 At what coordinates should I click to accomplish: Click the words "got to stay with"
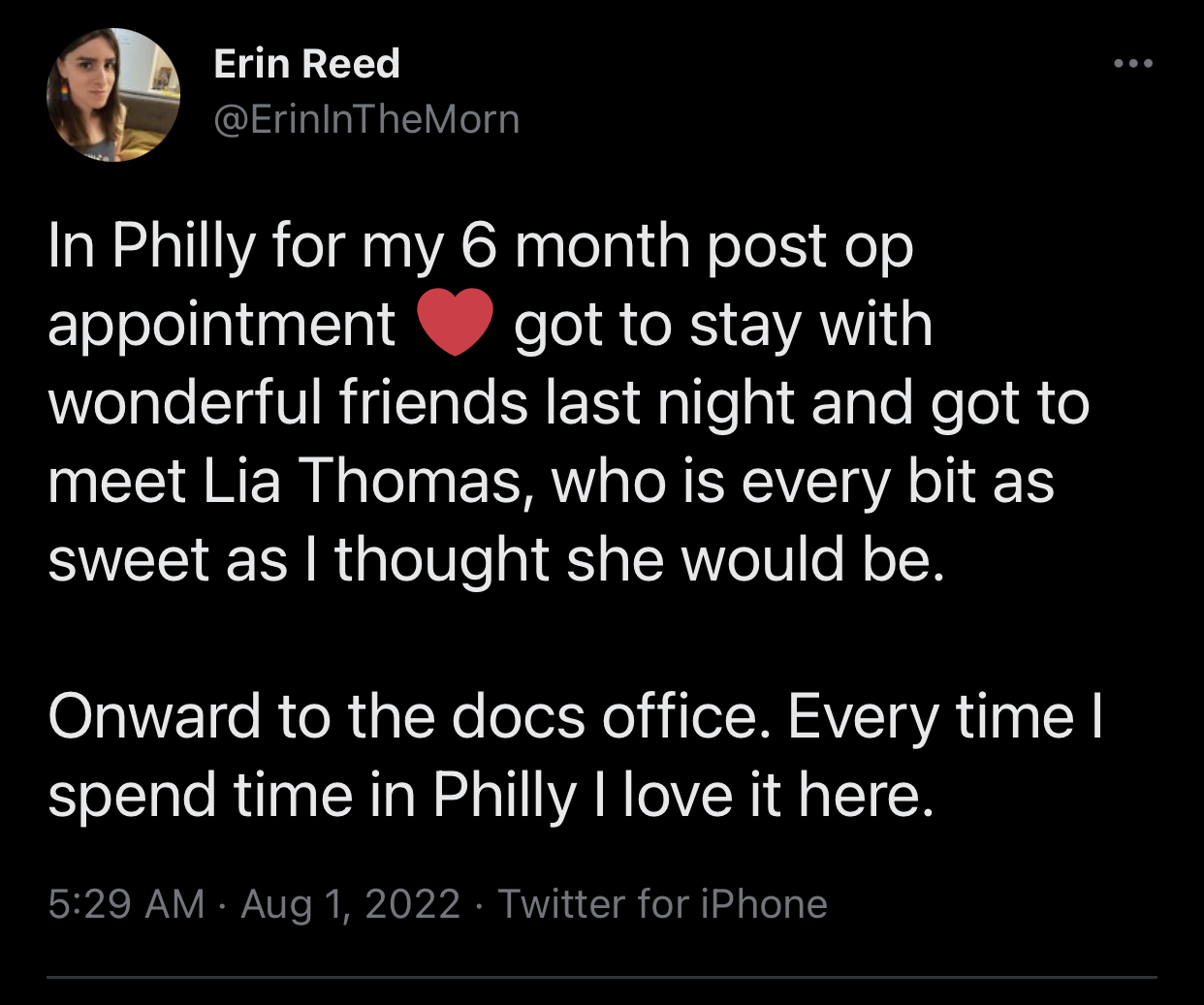[x=723, y=325]
